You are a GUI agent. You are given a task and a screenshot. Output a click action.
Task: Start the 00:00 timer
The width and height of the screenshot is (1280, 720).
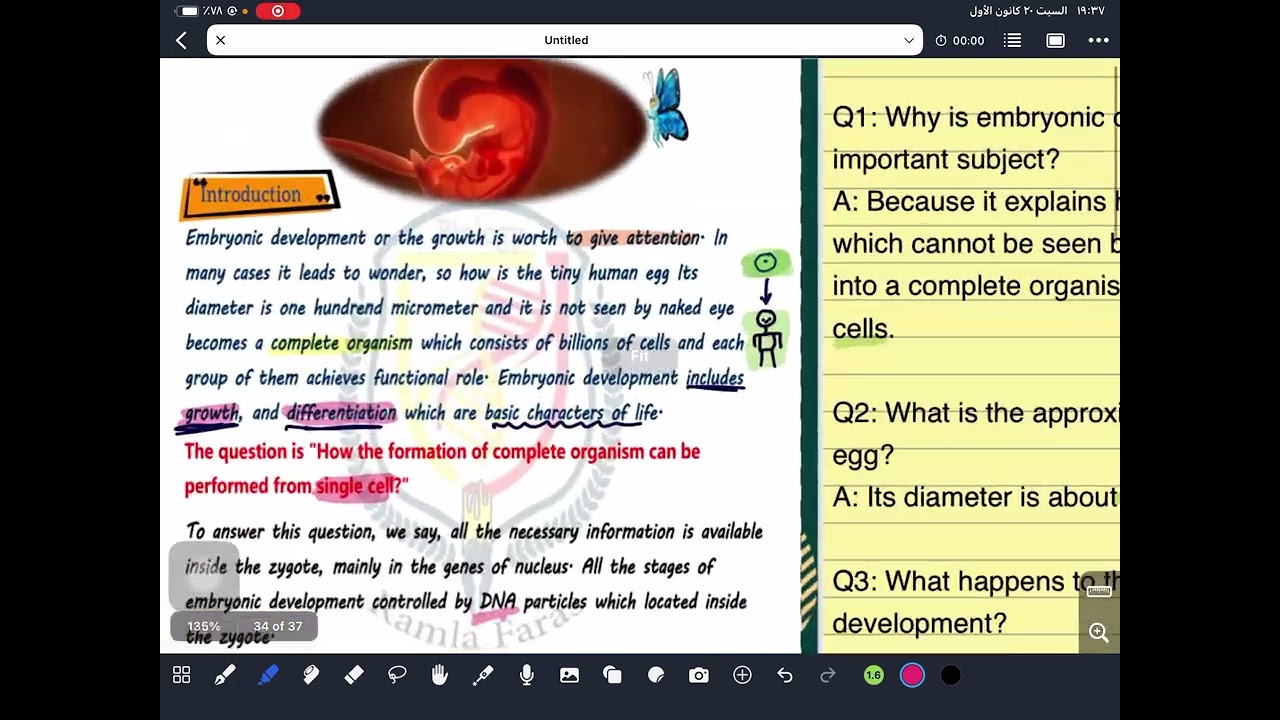pyautogui.click(x=960, y=40)
